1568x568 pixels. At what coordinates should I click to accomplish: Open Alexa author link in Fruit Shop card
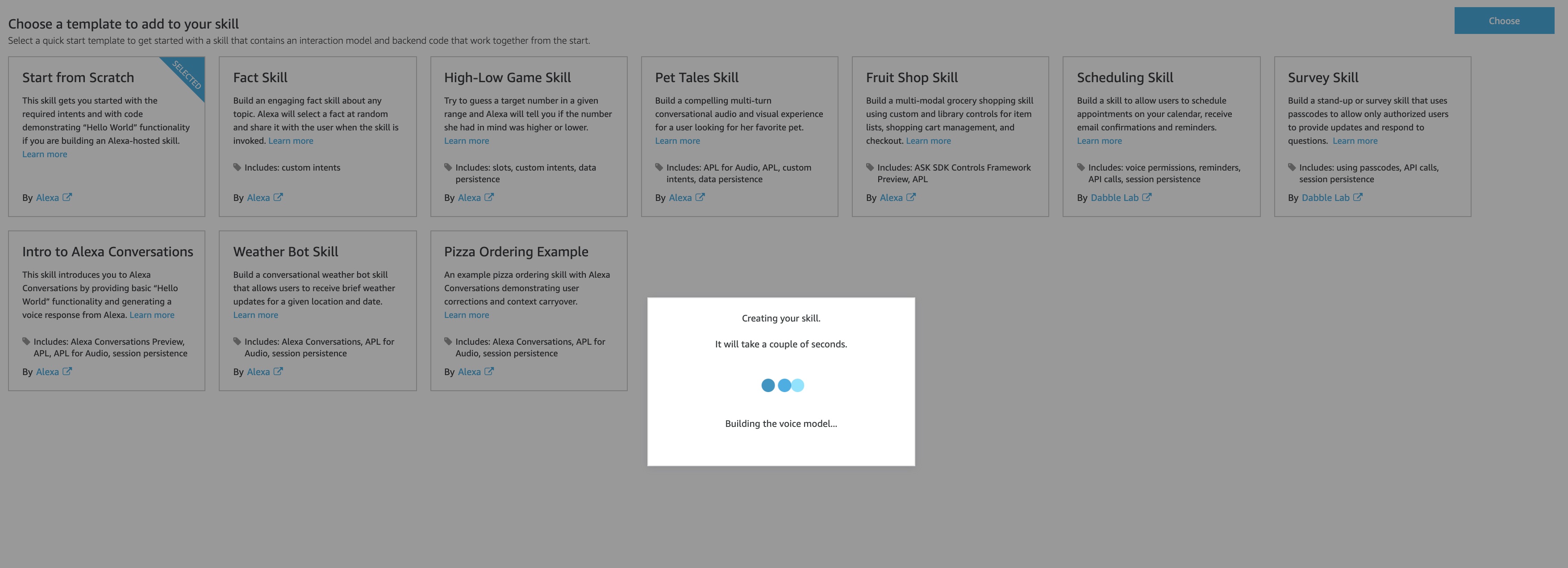pos(891,198)
